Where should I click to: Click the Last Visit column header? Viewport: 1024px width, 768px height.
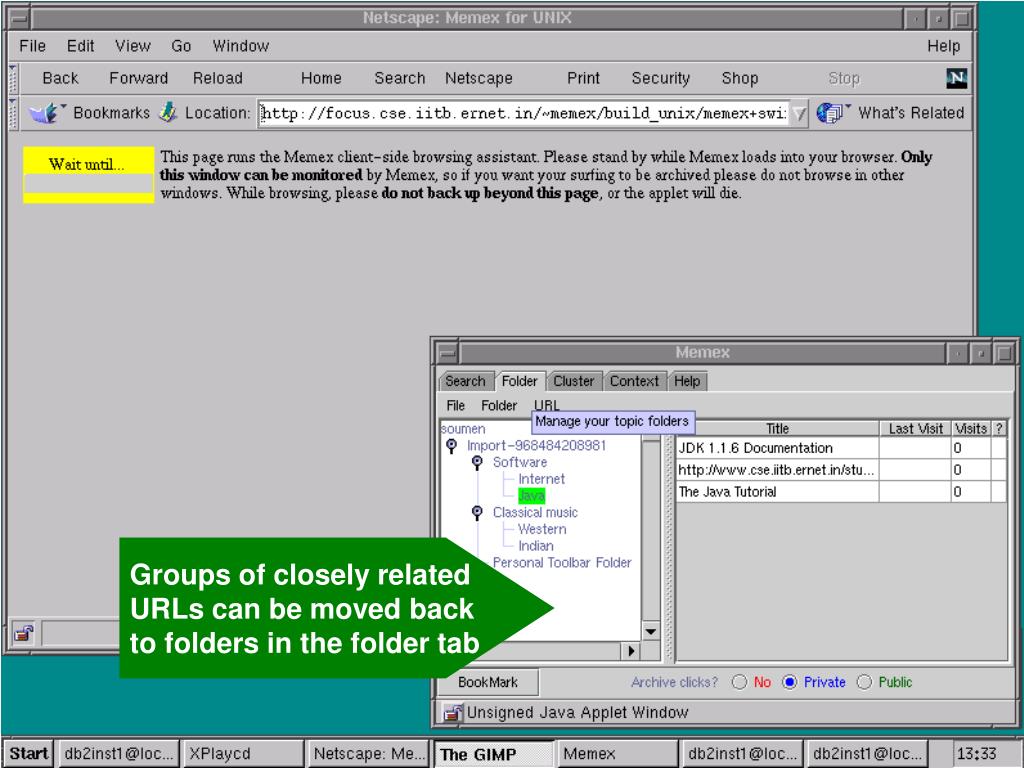(x=916, y=428)
